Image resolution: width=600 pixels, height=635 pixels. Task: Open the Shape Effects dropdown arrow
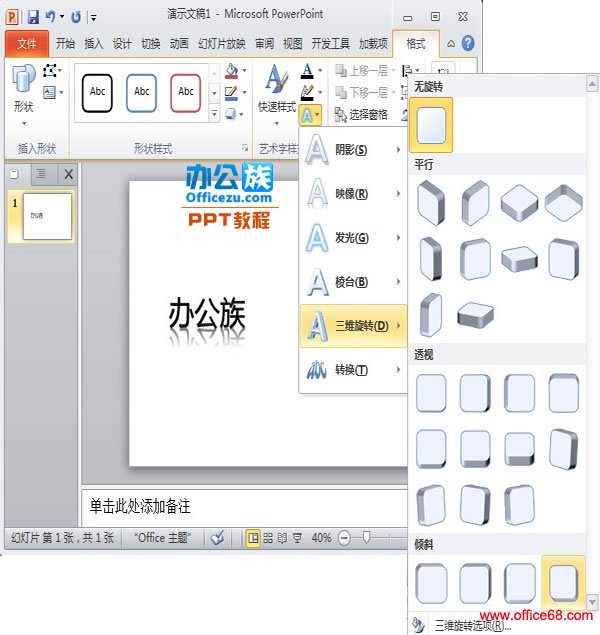(x=242, y=115)
